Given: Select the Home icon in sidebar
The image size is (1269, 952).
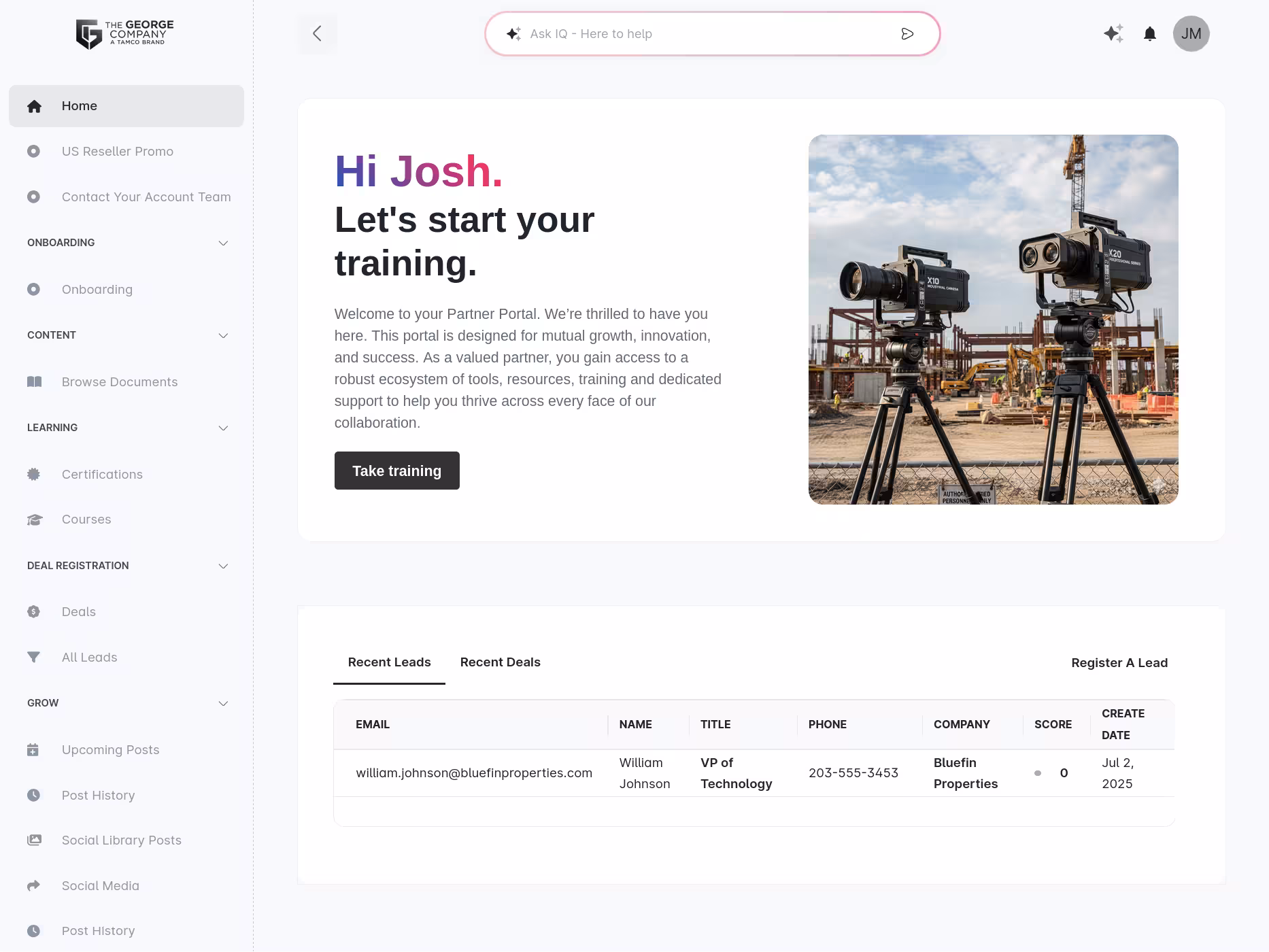Looking at the screenshot, I should tap(33, 105).
